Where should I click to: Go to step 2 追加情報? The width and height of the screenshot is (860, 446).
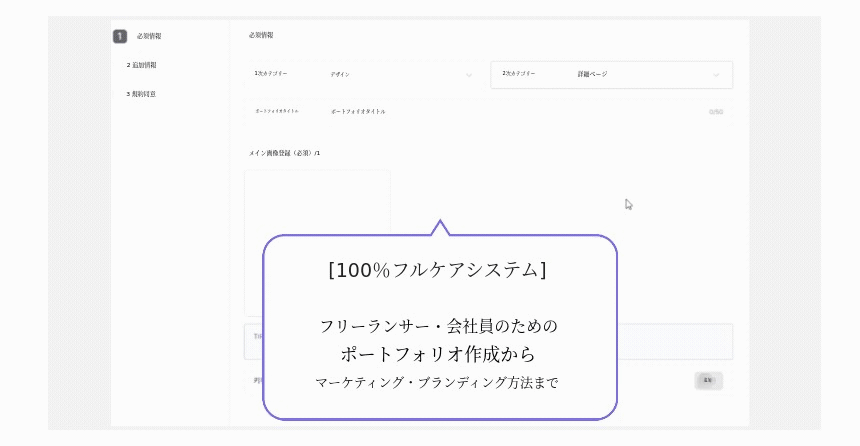(142, 65)
